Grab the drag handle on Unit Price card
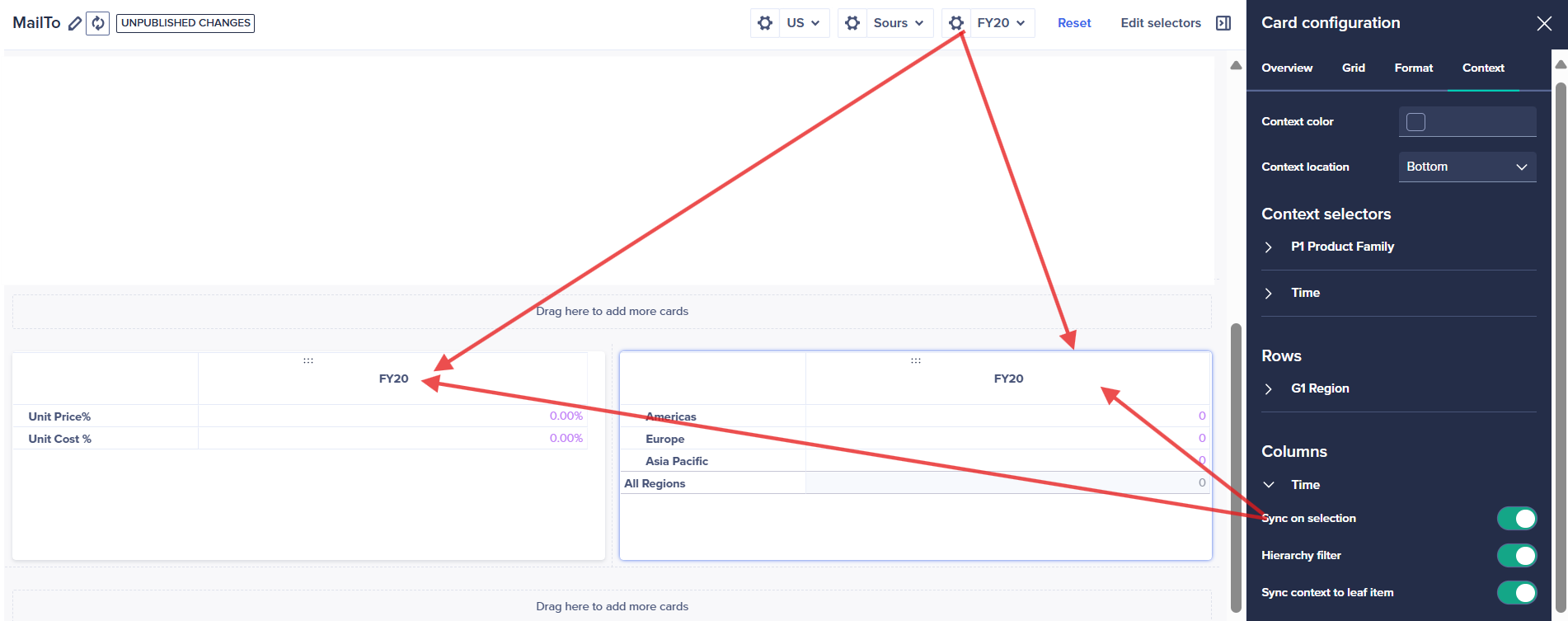The image size is (1568, 621). (308, 360)
